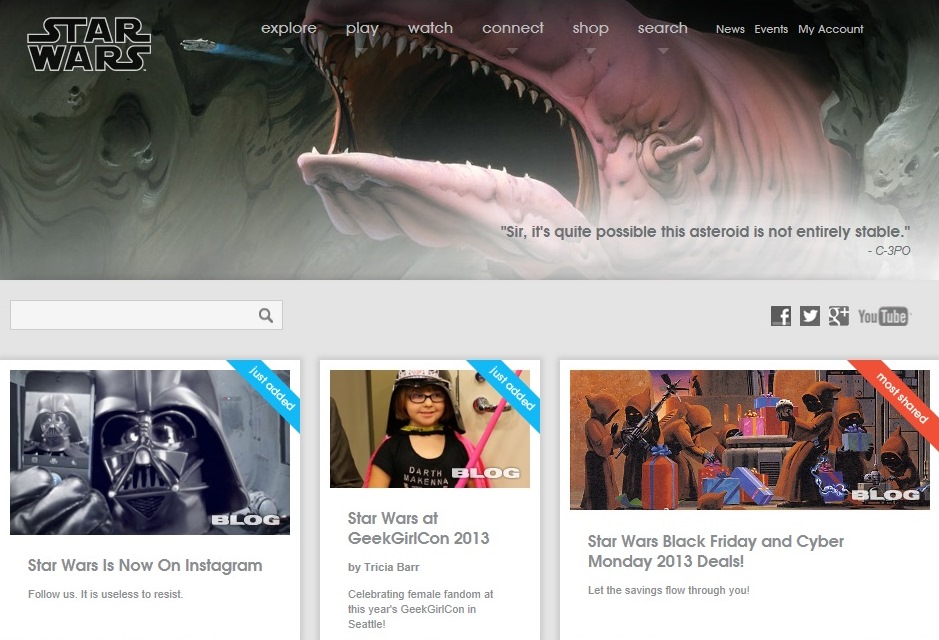Open My Account link
Screen dimensions: 939x640
[x=831, y=29]
